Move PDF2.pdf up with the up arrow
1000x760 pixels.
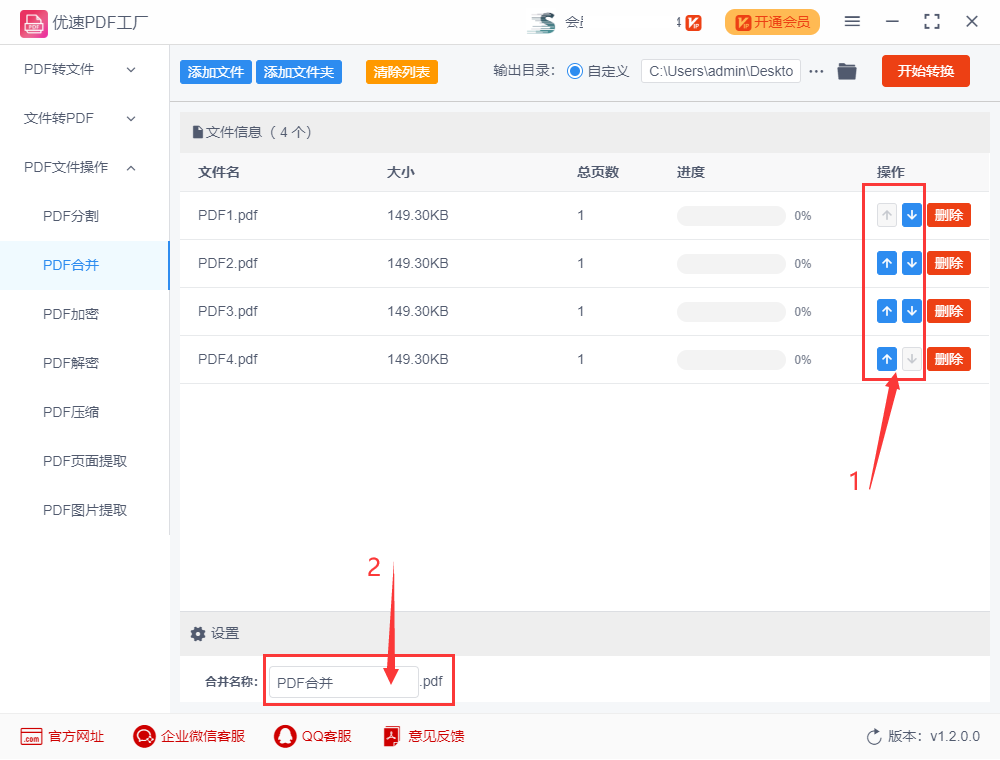(x=886, y=263)
